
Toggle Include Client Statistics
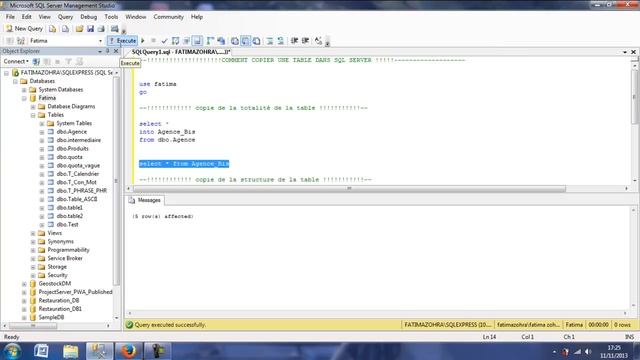221,41
